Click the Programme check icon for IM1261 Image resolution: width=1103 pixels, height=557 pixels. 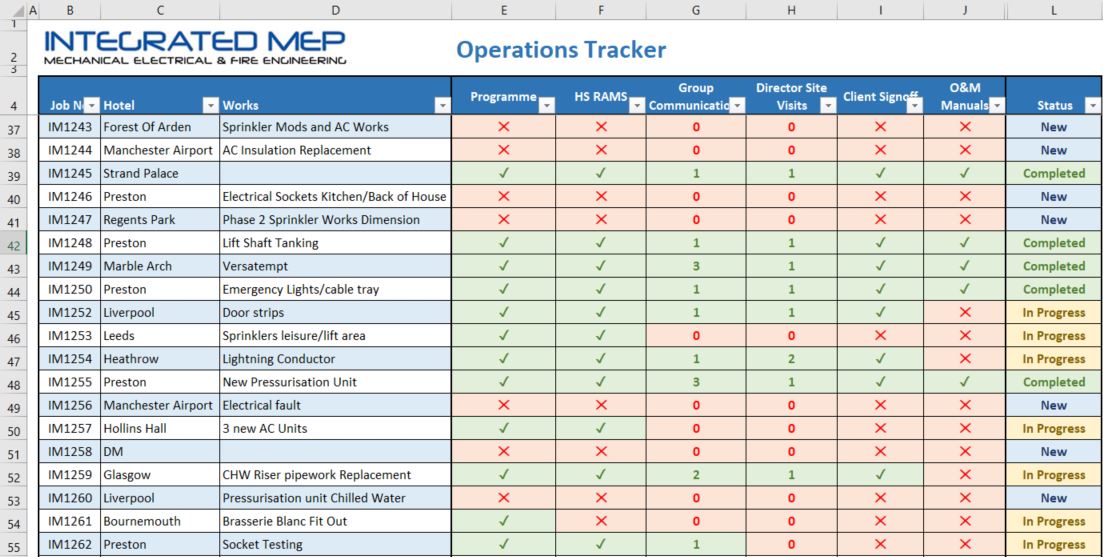(x=504, y=522)
